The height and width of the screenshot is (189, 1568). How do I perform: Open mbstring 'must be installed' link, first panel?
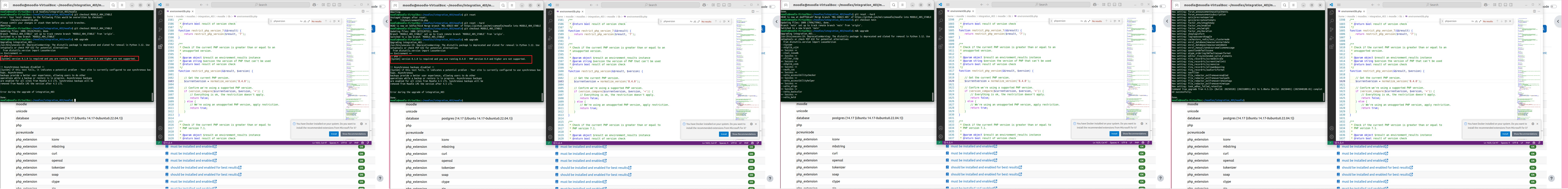point(193,146)
